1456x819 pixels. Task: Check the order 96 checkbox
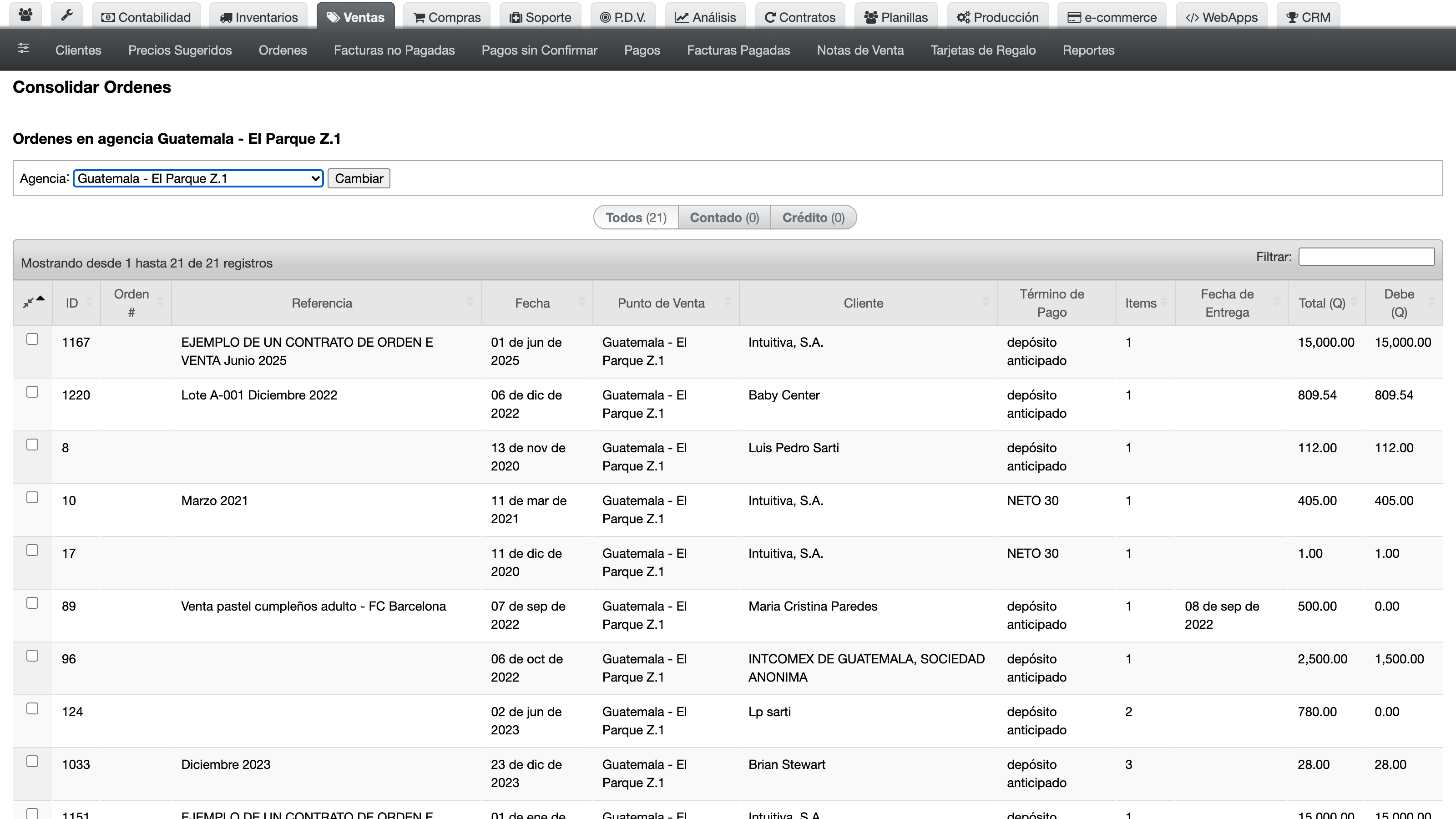(x=32, y=656)
